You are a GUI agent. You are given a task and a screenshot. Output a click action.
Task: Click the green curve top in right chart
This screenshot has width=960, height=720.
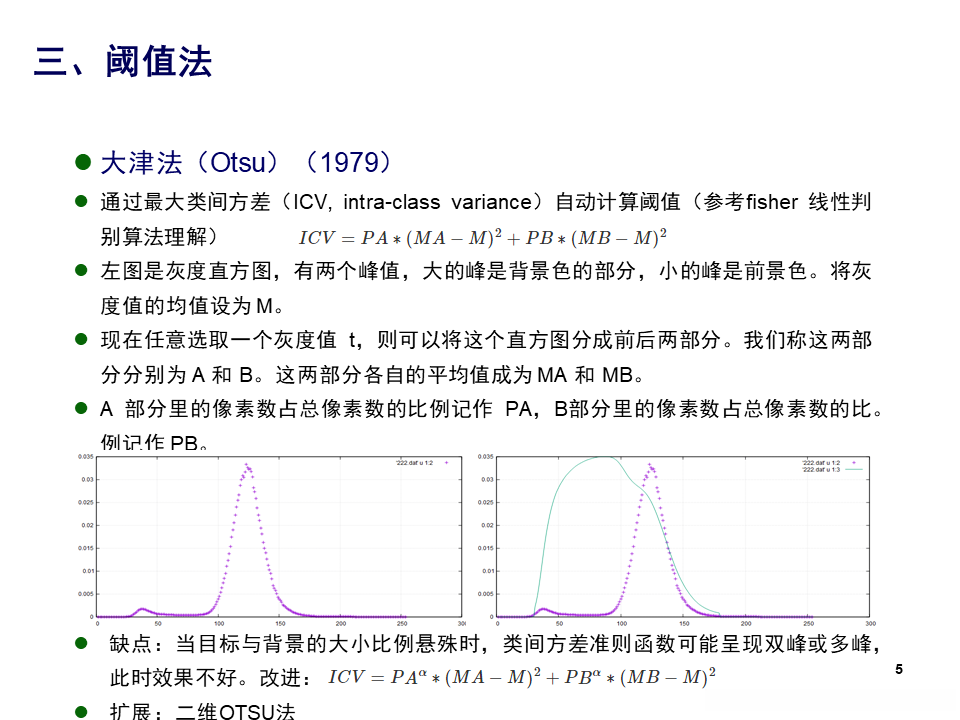(x=603, y=457)
